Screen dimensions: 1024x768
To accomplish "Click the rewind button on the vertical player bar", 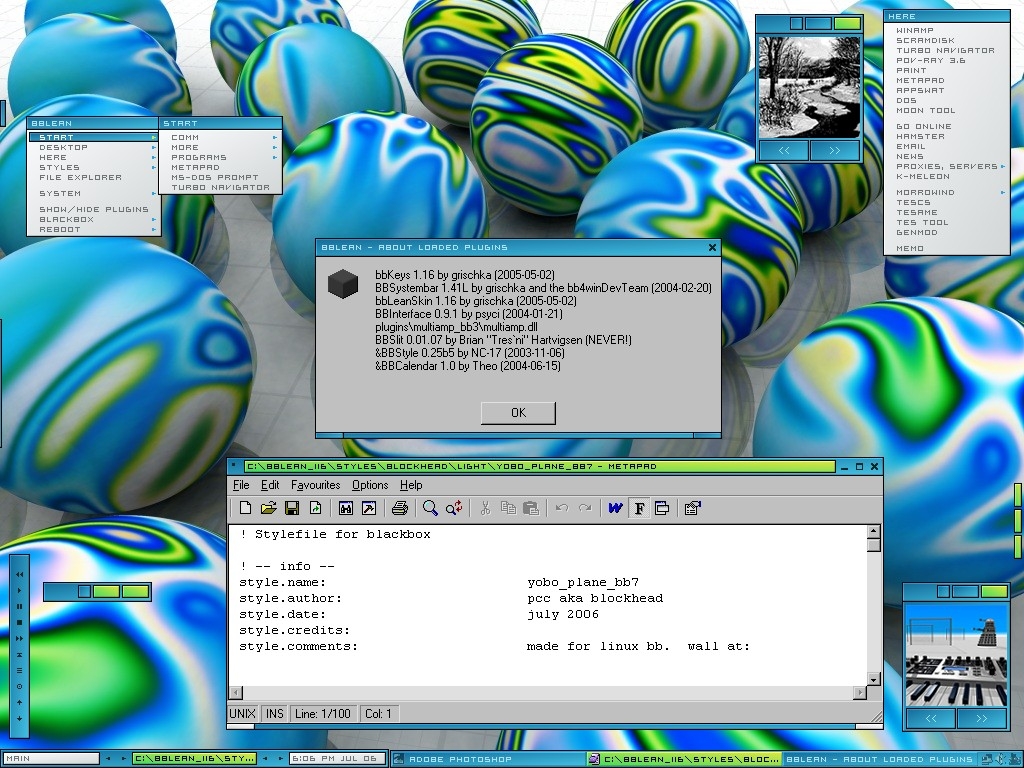I will (x=20, y=575).
